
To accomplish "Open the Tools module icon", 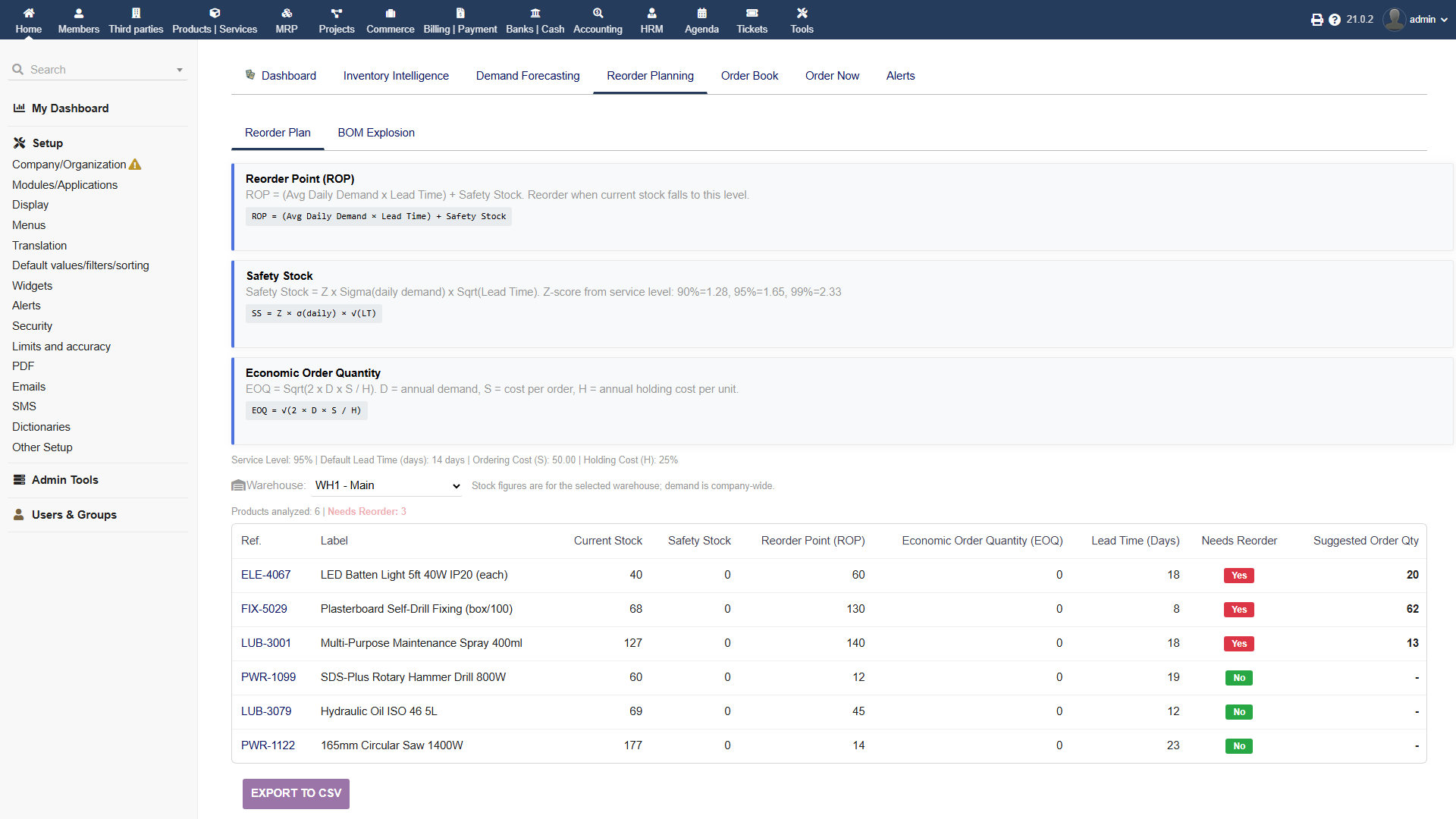I will [x=802, y=13].
